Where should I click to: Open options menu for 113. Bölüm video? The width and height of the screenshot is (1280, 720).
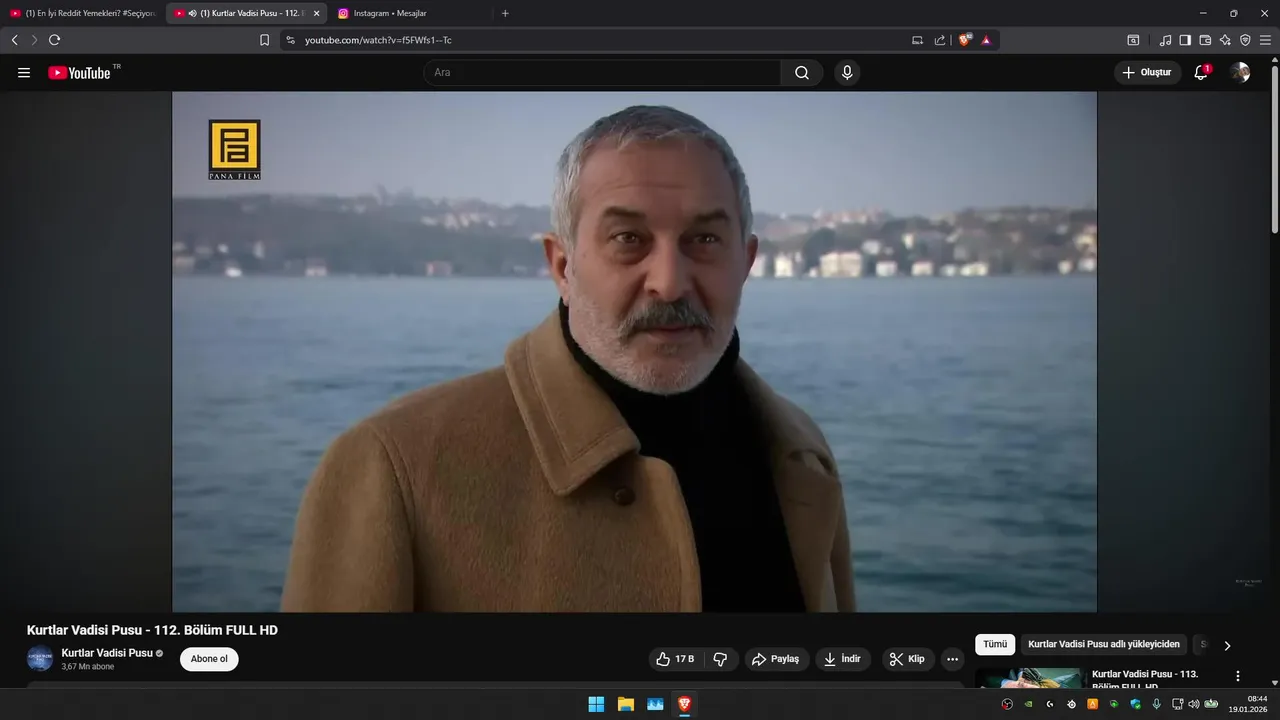coord(1238,676)
